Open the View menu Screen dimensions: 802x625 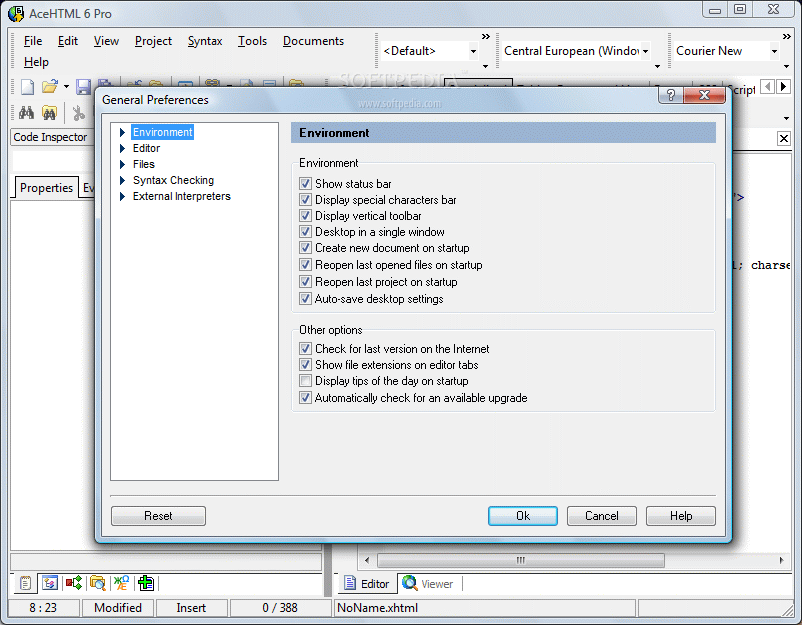point(106,41)
